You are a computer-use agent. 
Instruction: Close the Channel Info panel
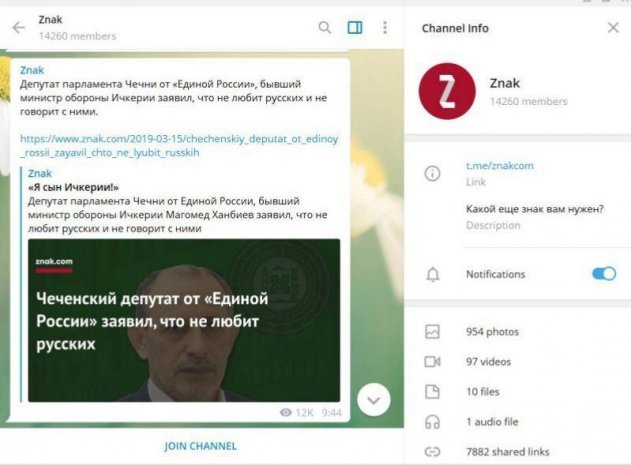[x=613, y=28]
